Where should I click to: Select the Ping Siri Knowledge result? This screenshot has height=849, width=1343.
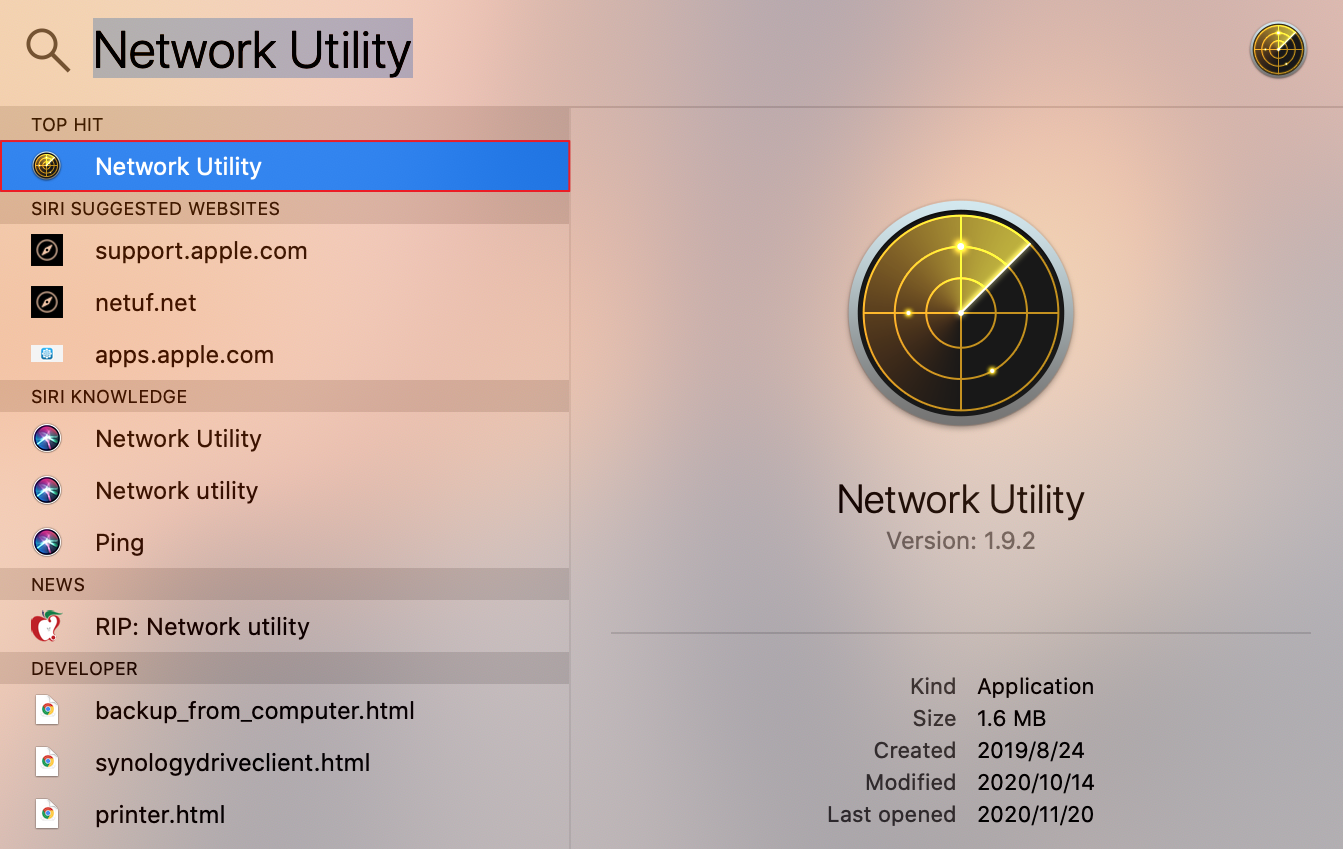click(x=285, y=542)
